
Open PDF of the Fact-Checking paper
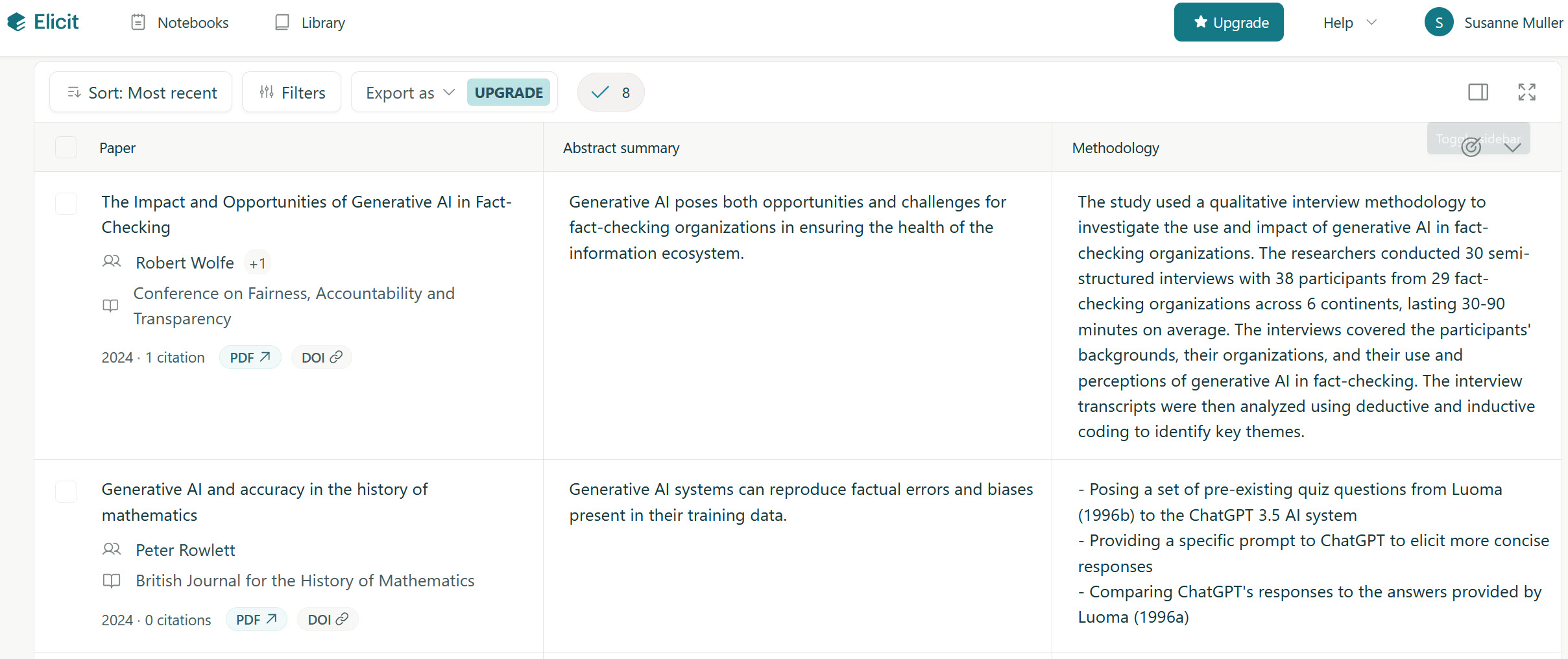pos(250,357)
